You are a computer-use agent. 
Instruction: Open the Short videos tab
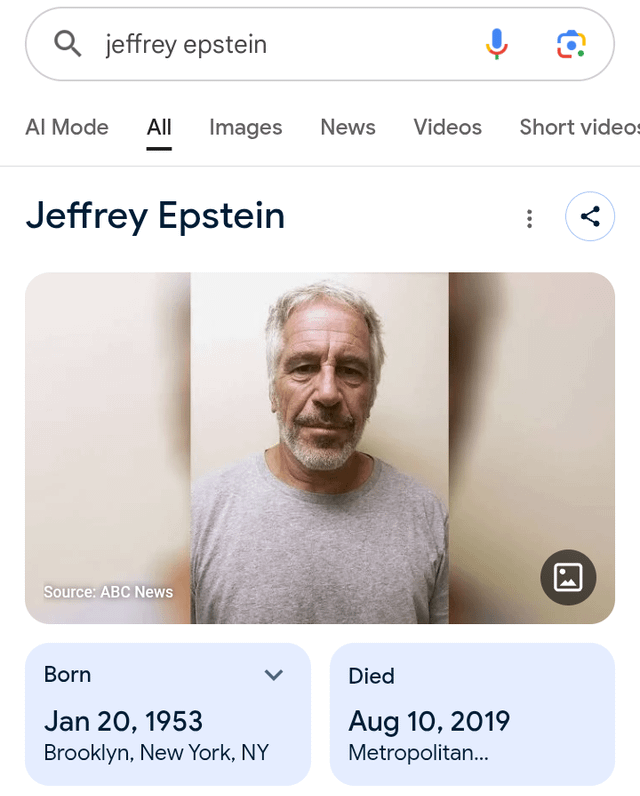578,127
